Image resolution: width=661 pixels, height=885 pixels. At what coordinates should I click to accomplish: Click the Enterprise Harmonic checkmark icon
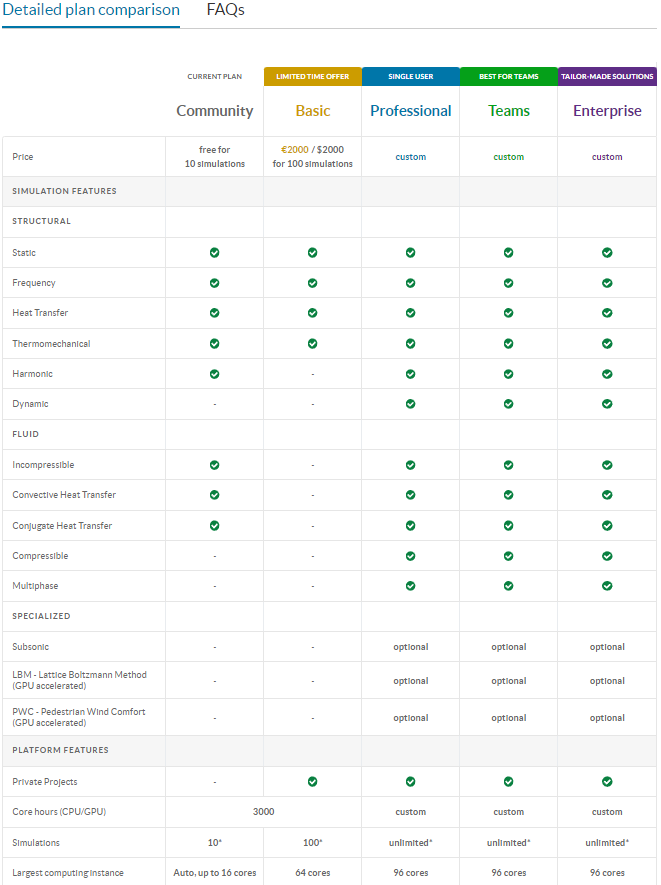607,374
